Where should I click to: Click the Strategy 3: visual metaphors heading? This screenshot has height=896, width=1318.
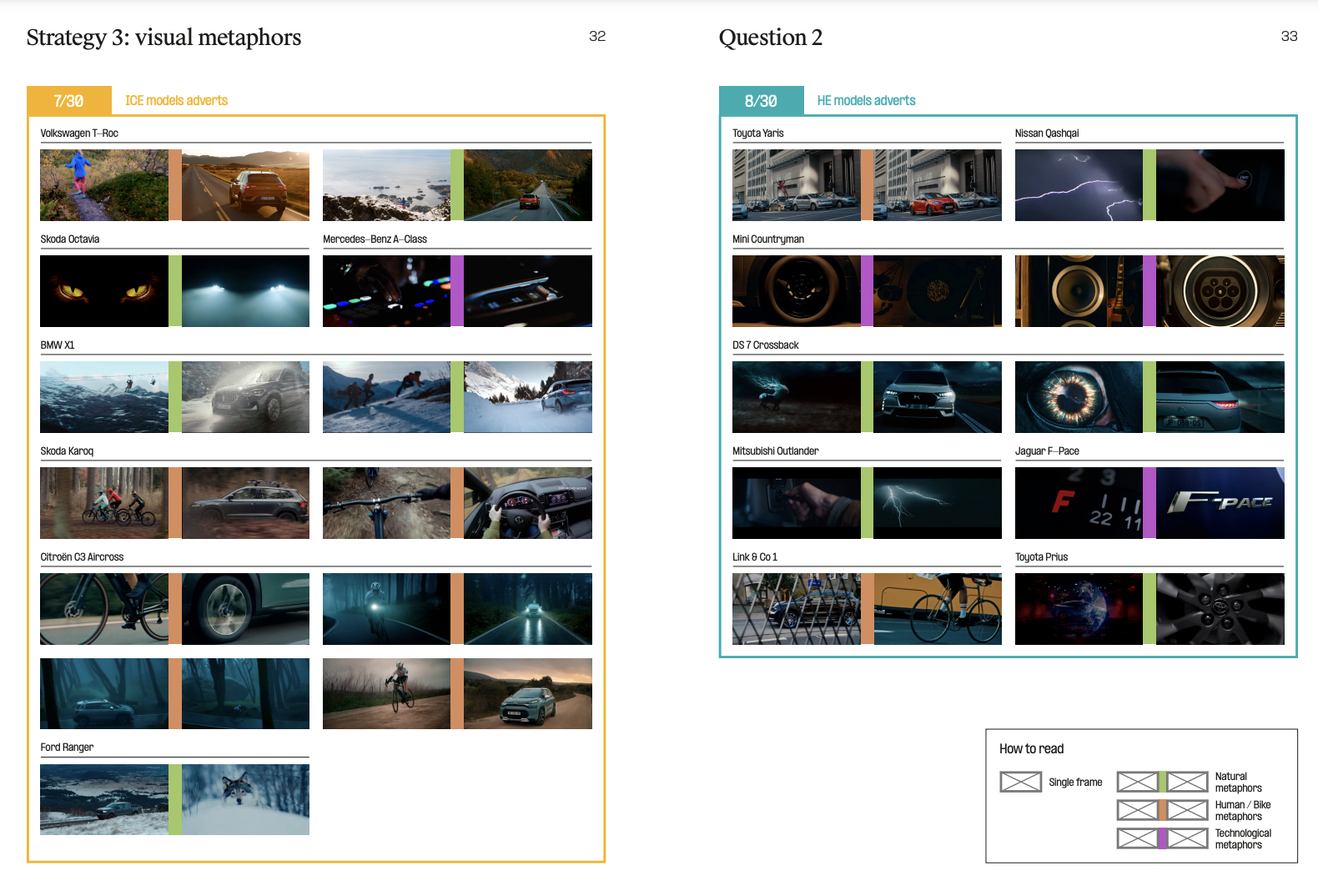point(163,38)
